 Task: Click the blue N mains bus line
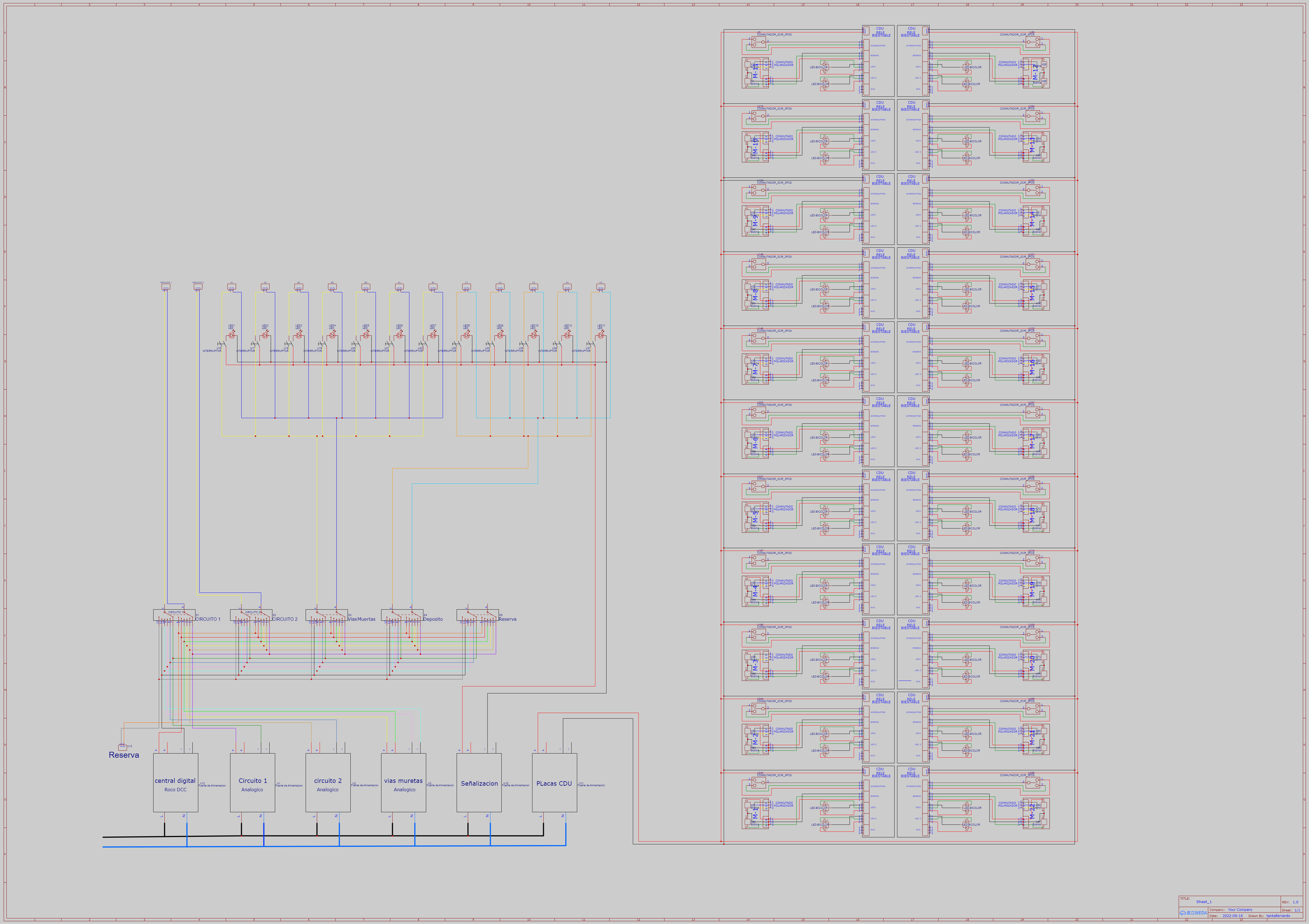334,847
